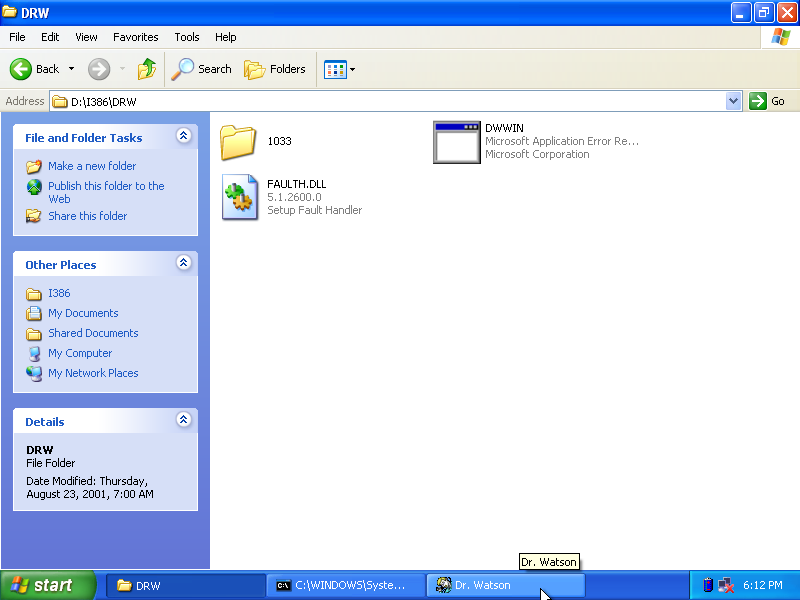Click the battery tray icon
Viewport: 800px width, 600px height.
(x=708, y=585)
